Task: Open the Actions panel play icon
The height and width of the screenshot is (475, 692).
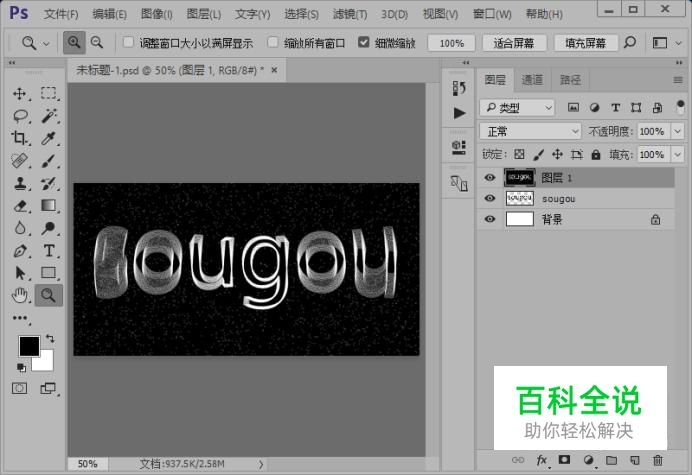Action: [459, 113]
